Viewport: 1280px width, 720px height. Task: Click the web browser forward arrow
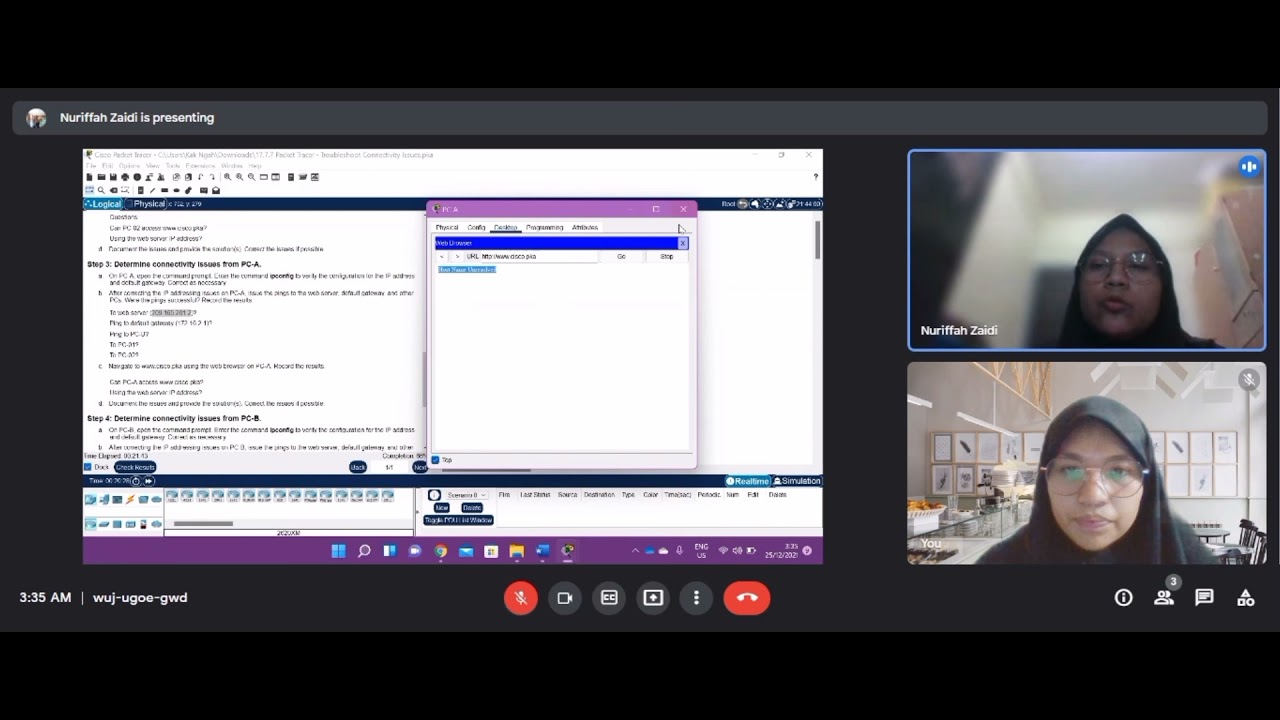tap(457, 257)
